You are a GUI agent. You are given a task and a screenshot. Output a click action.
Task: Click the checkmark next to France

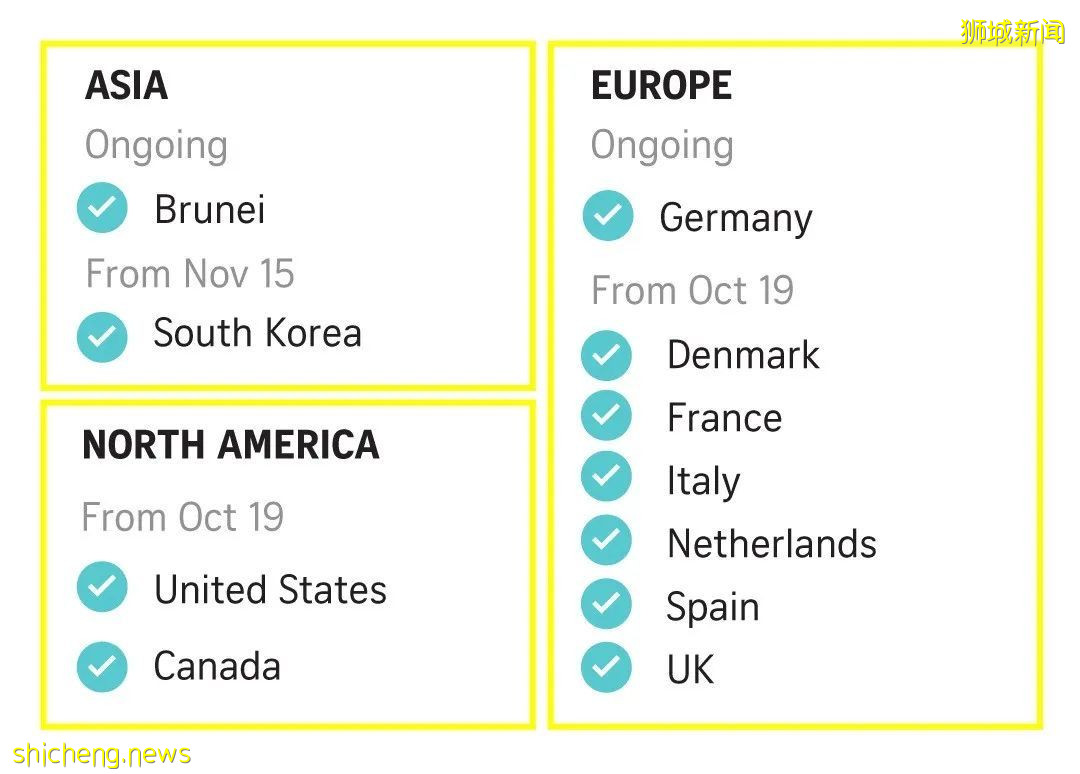tap(606, 416)
